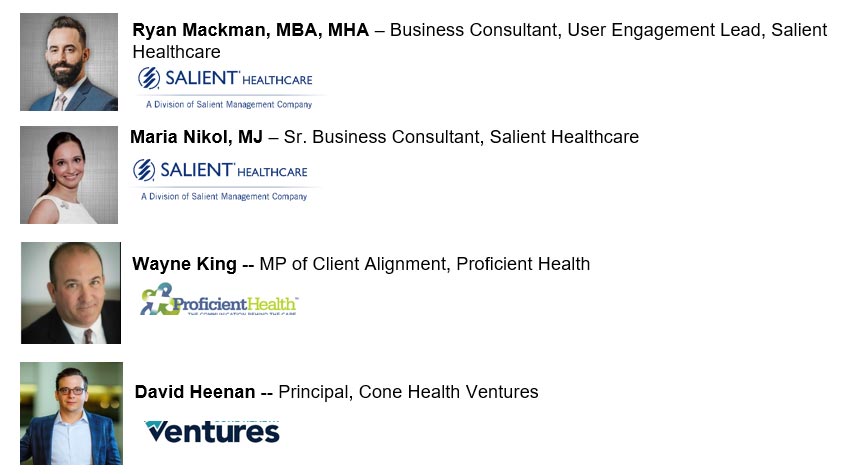865x474 pixels.
Task: Select Maria Nikol's profile photo
Action: tap(68, 175)
